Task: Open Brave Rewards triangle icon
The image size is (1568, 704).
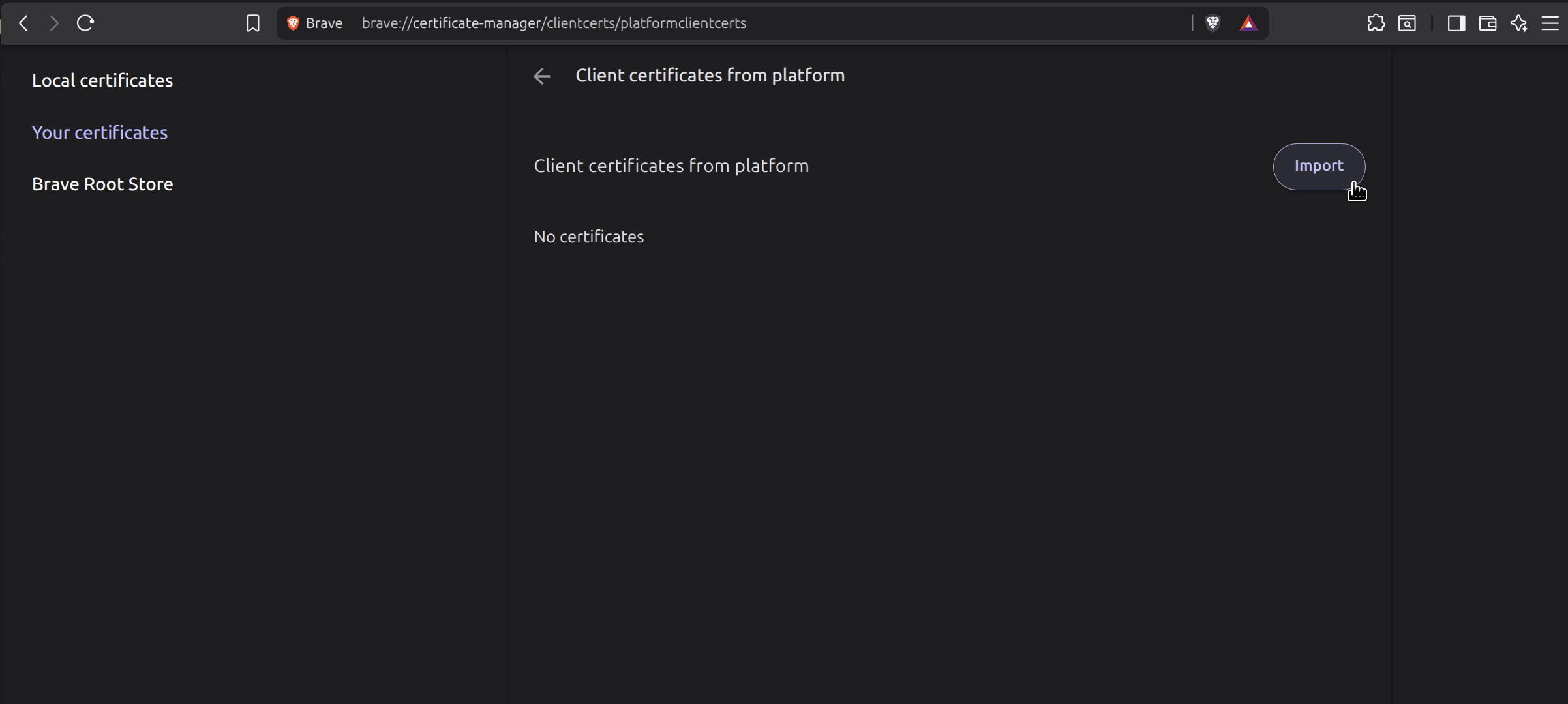Action: 1248,23
